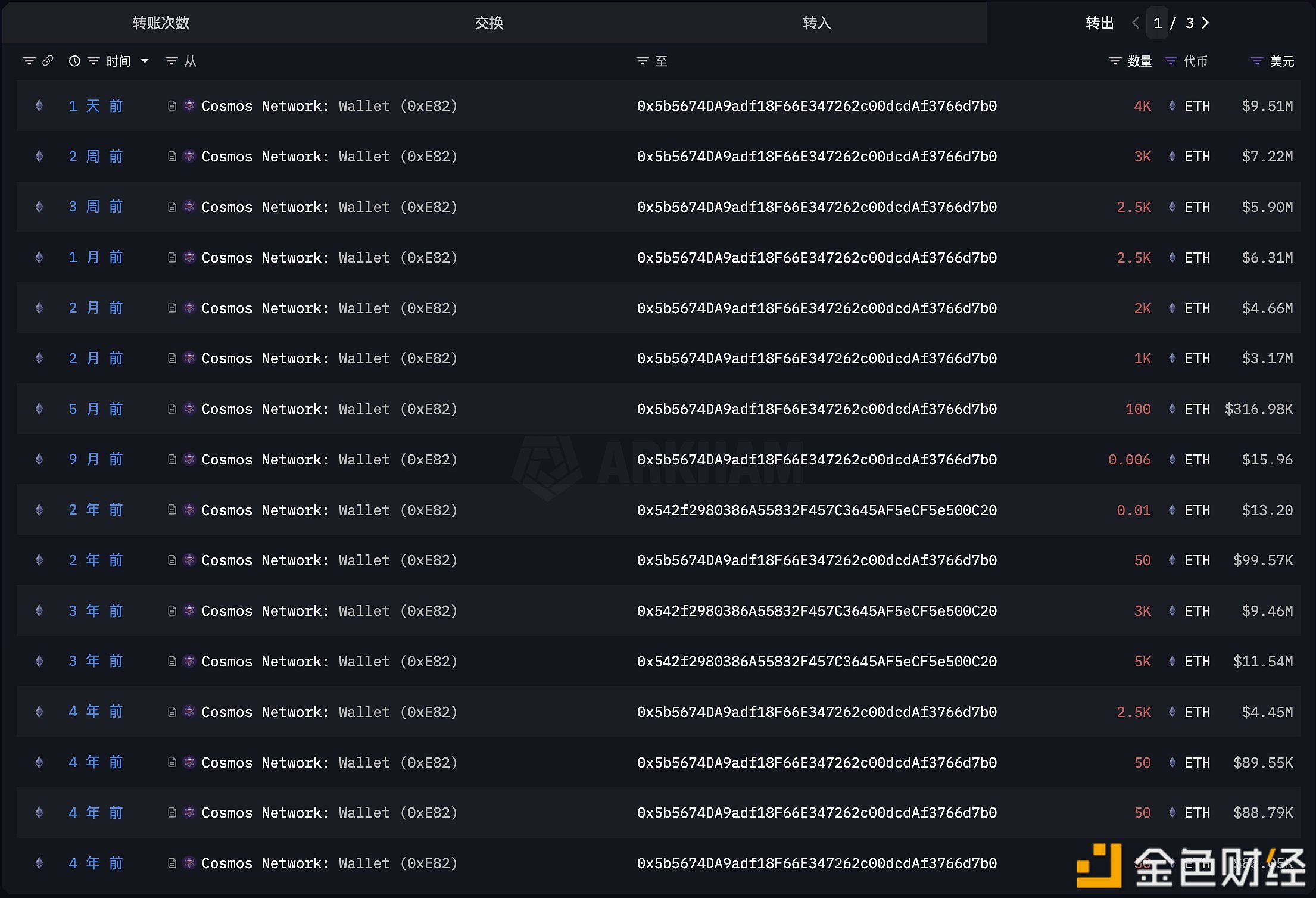Click the 0.01 amount value

point(1133,510)
